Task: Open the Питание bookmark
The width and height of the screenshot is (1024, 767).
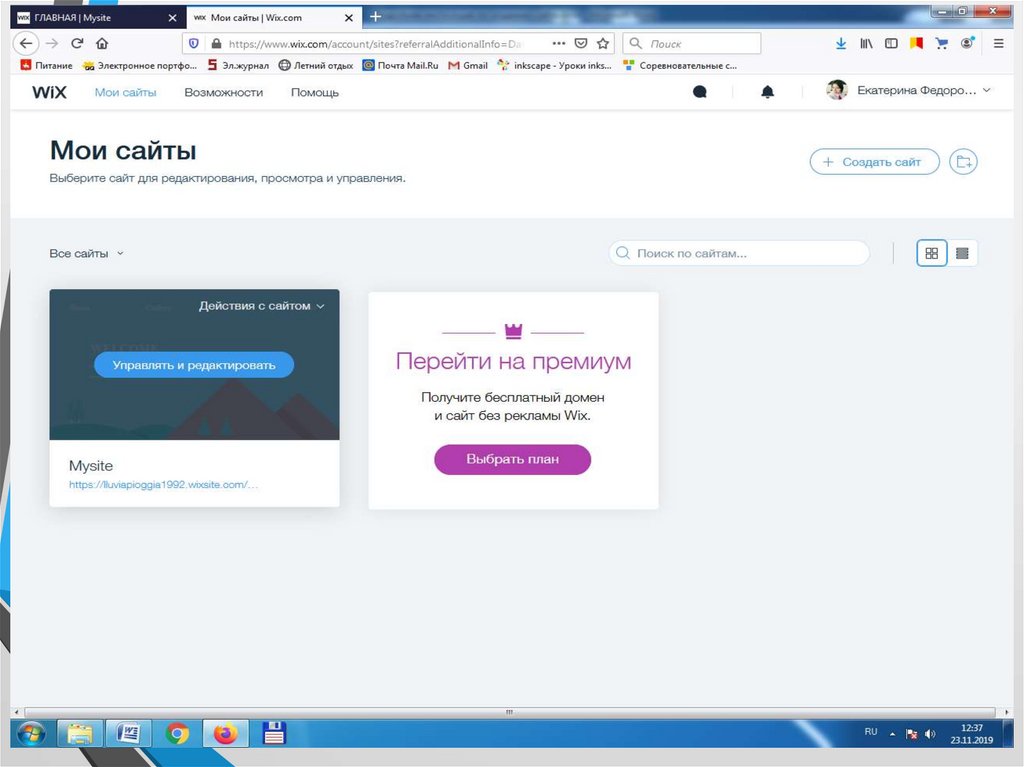Action: pyautogui.click(x=46, y=65)
